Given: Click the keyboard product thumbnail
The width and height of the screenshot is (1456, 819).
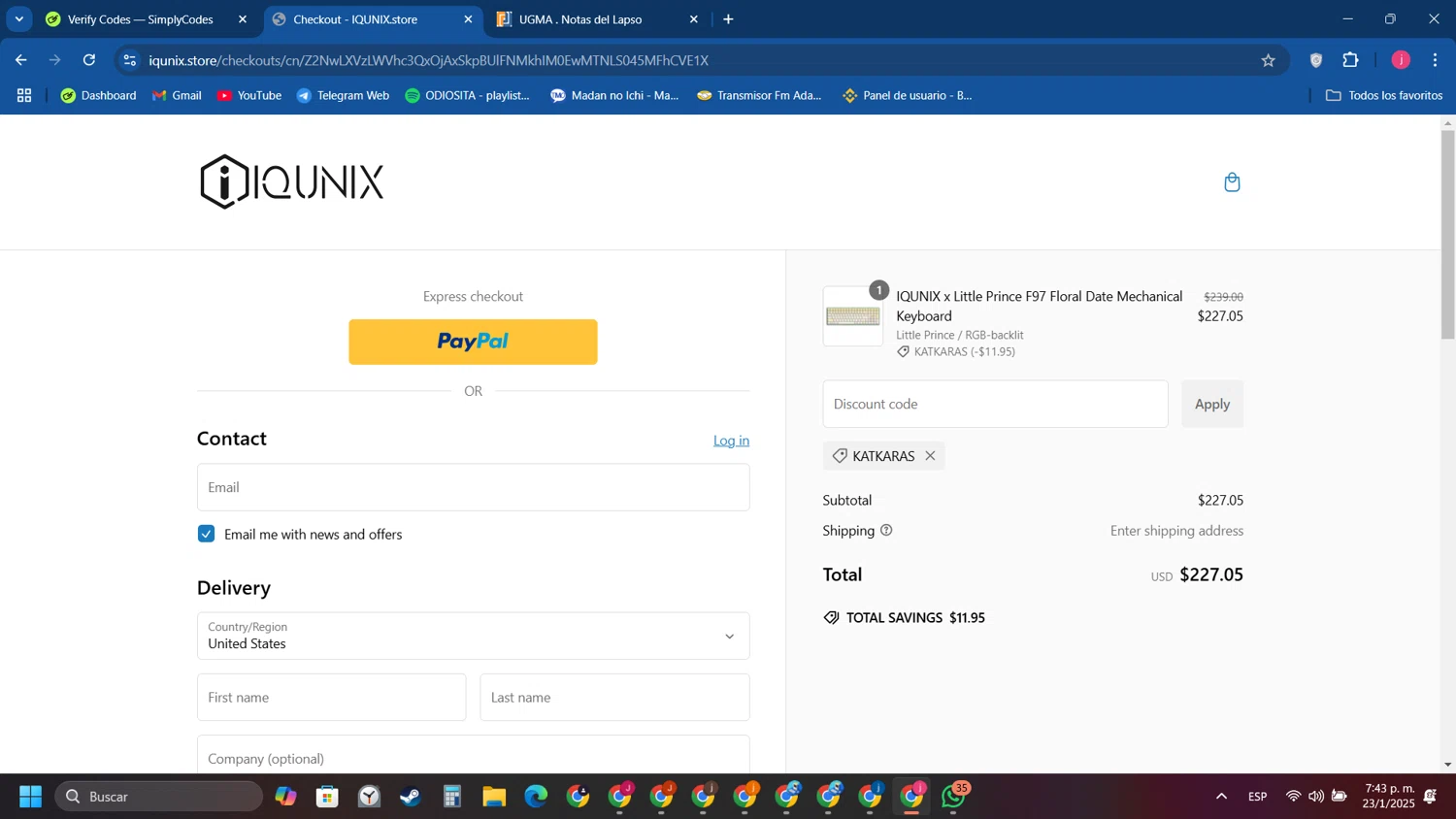Looking at the screenshot, I should [853, 316].
